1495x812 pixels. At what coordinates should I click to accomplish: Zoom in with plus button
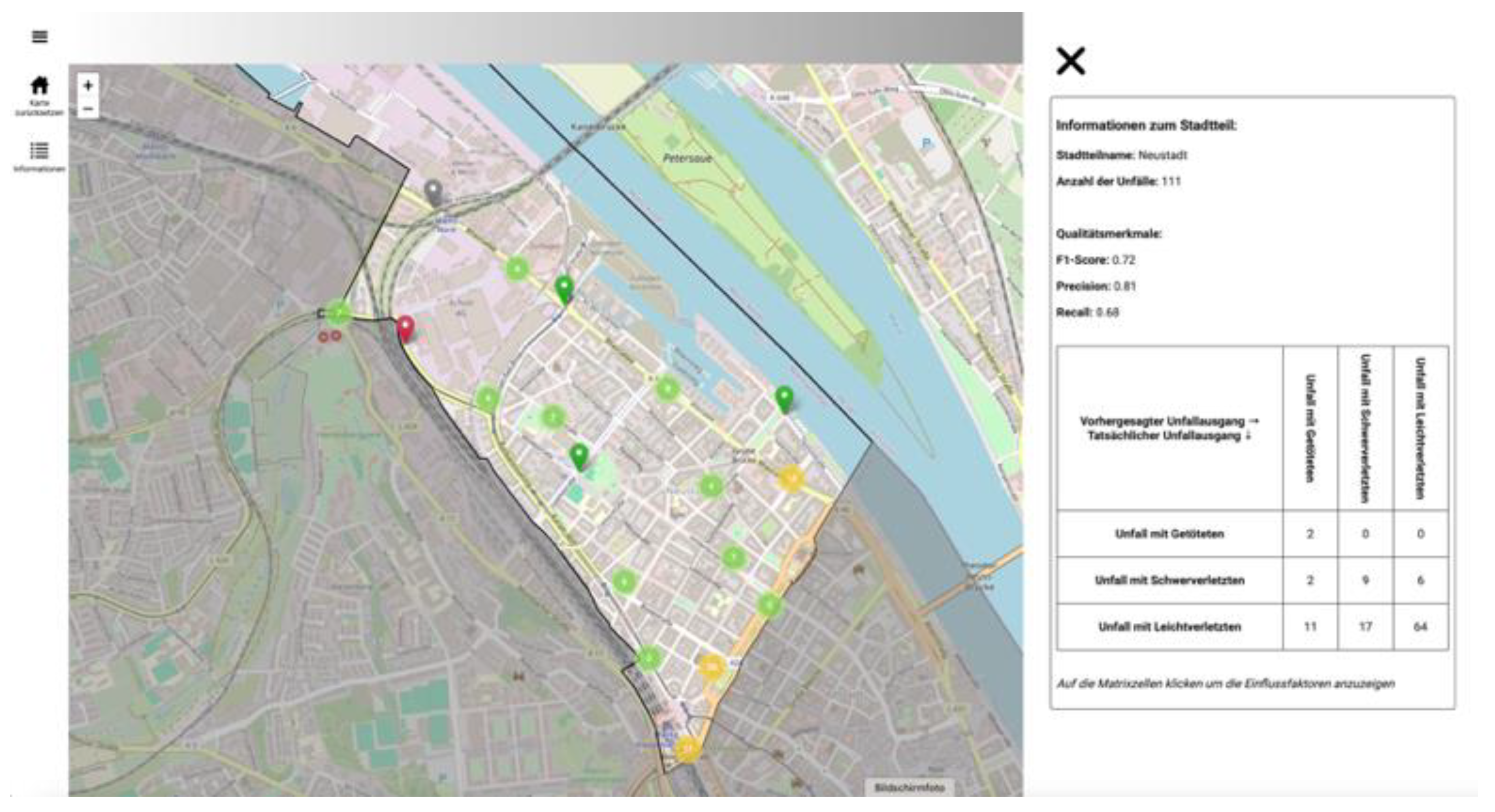pyautogui.click(x=87, y=86)
